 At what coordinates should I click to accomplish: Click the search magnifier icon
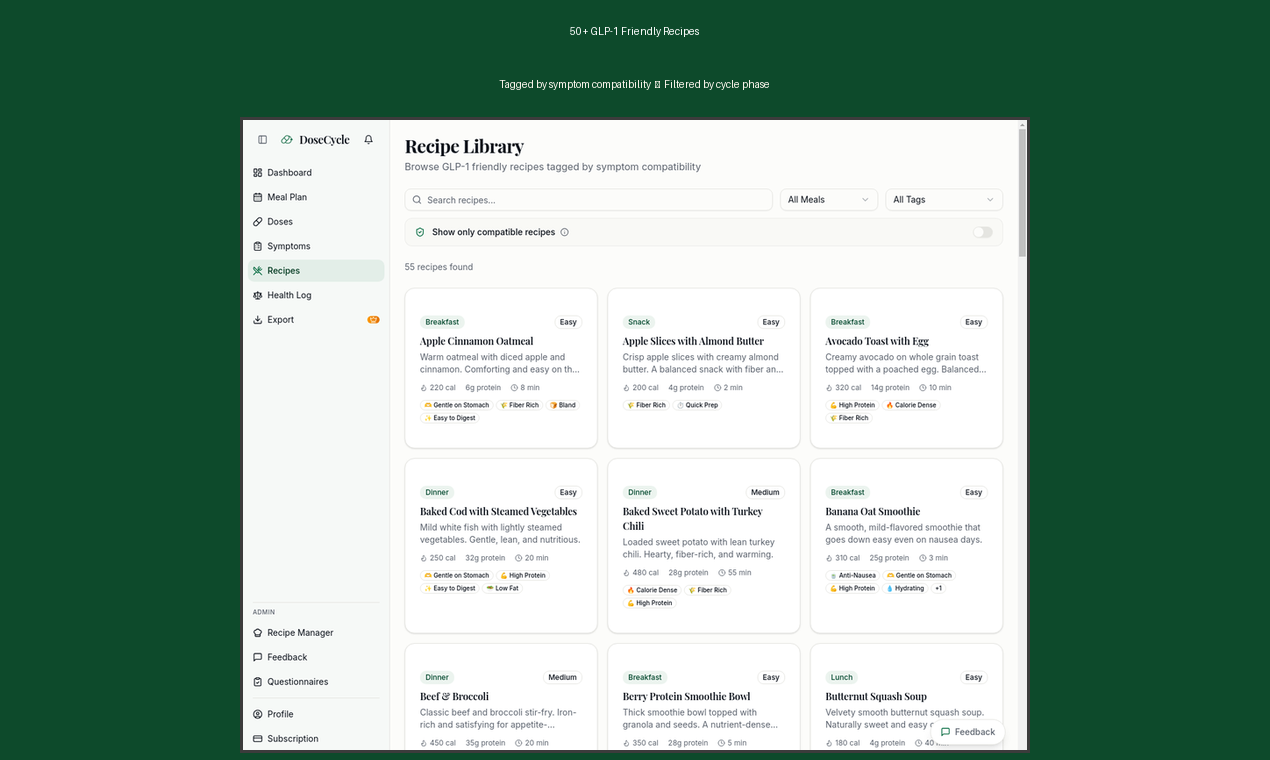tap(417, 200)
